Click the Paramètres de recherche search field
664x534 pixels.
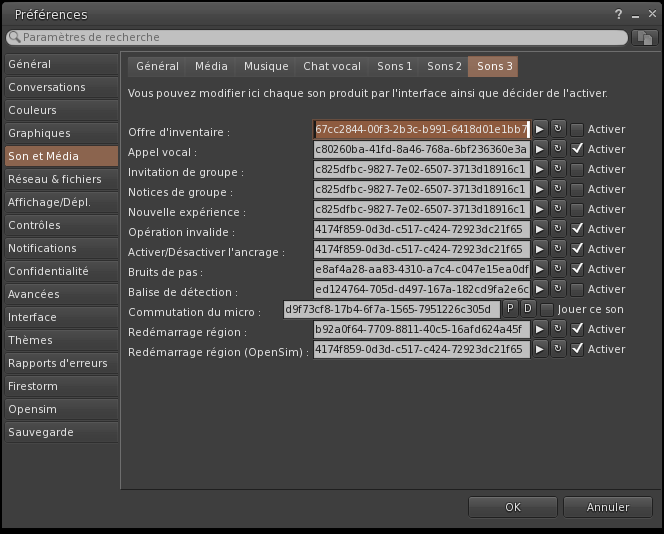point(320,37)
